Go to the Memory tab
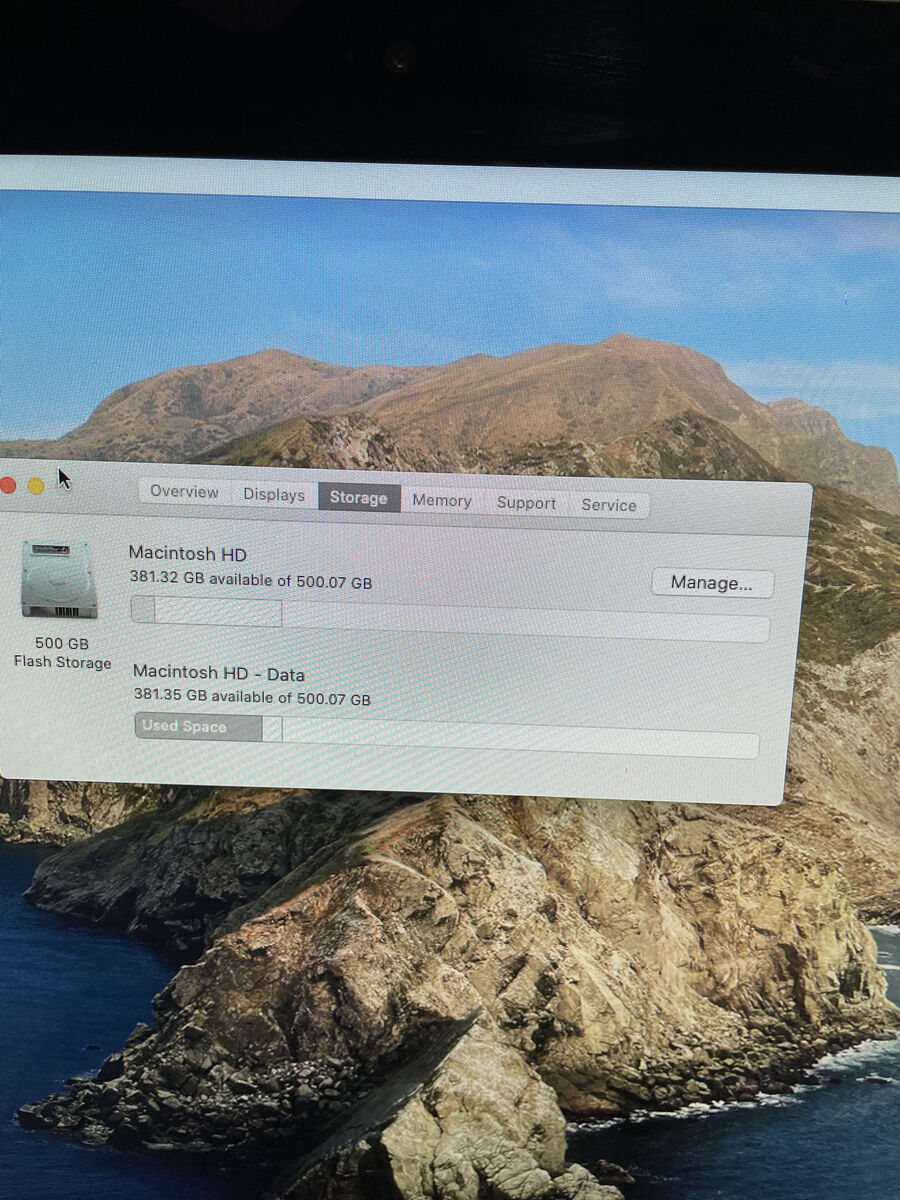This screenshot has width=900, height=1200. pyautogui.click(x=441, y=501)
